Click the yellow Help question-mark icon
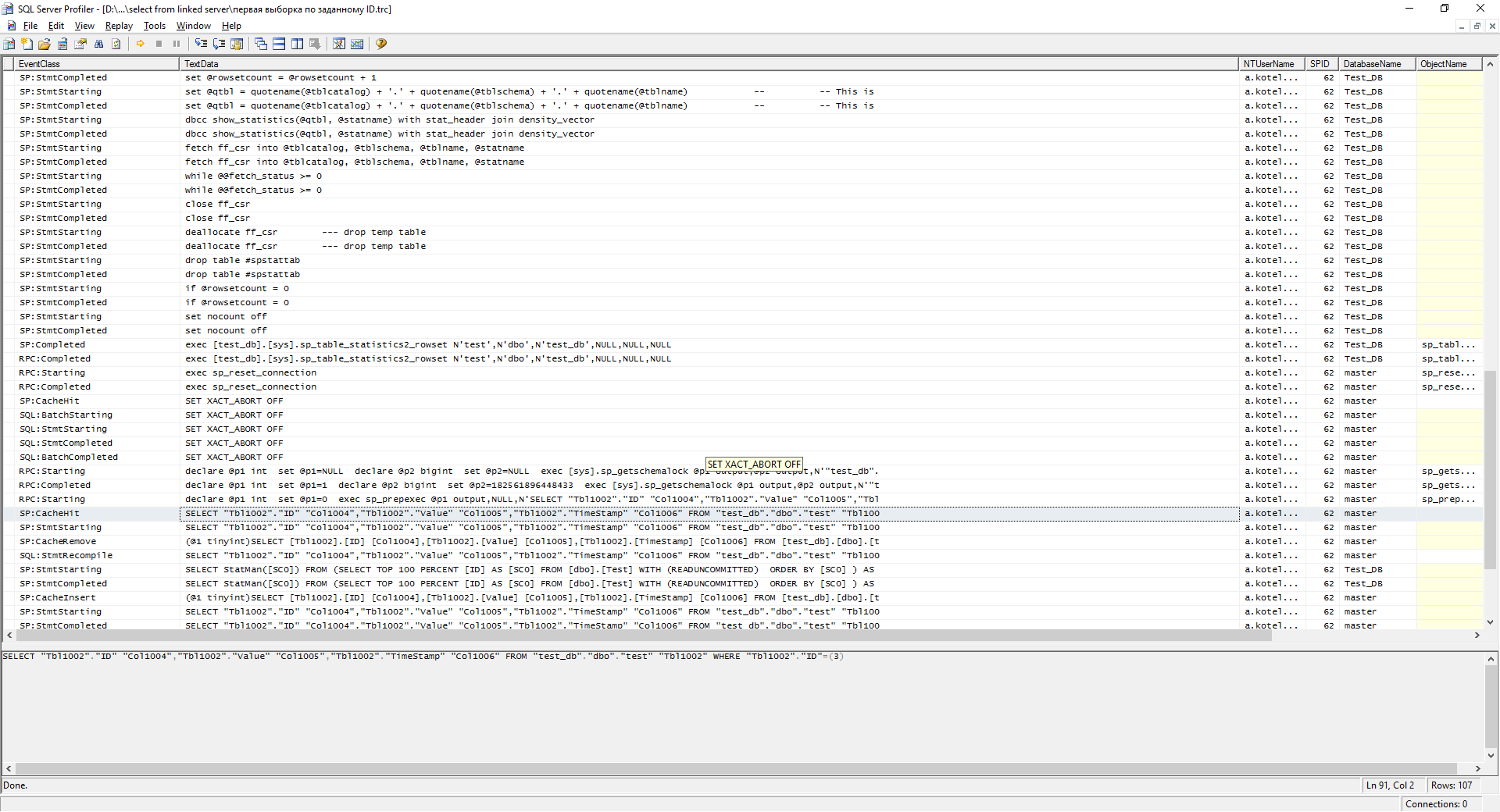Image resolution: width=1500 pixels, height=812 pixels. [381, 44]
